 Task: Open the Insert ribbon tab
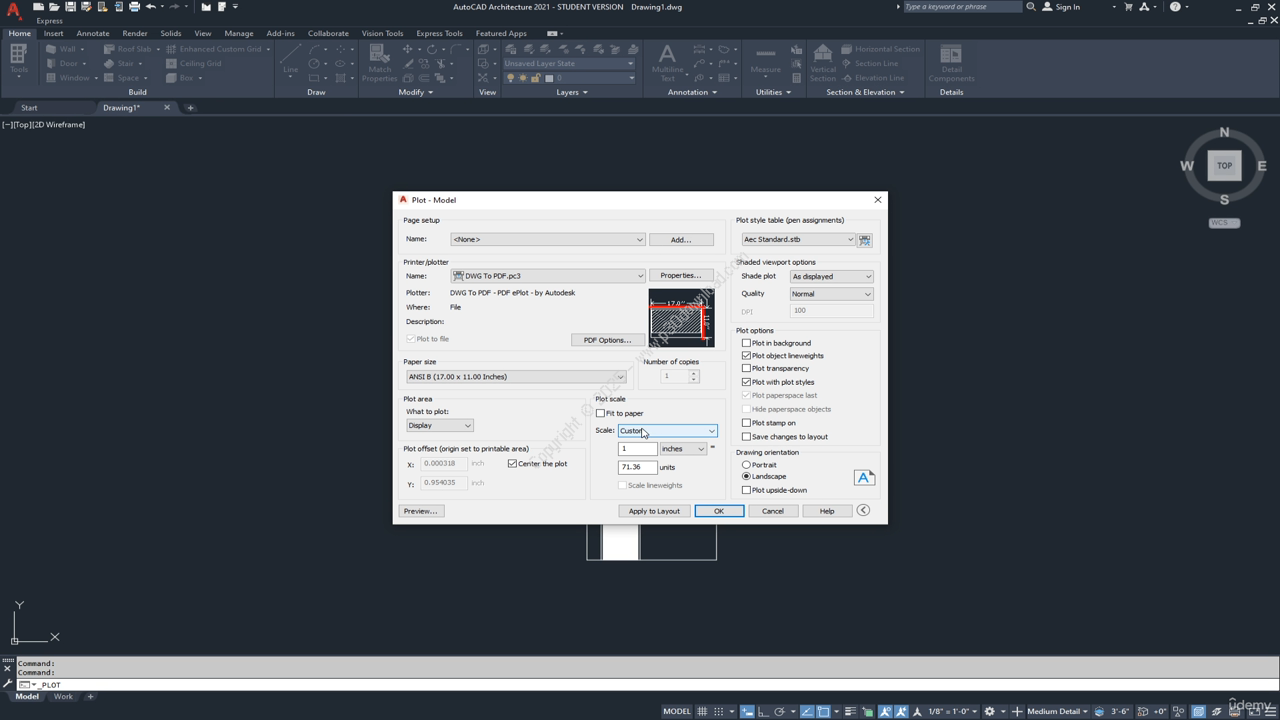pos(54,33)
